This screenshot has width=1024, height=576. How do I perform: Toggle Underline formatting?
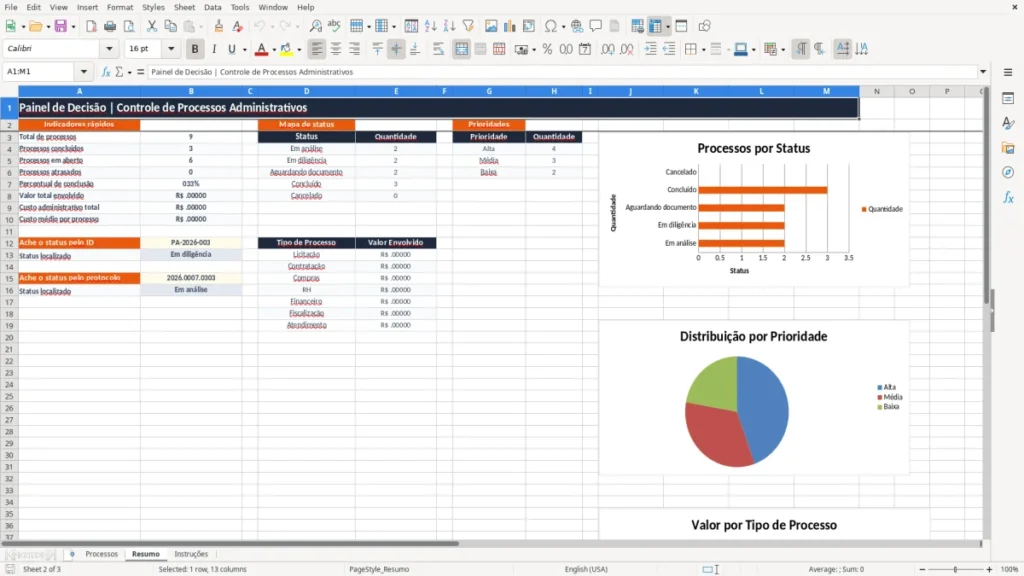click(x=231, y=49)
